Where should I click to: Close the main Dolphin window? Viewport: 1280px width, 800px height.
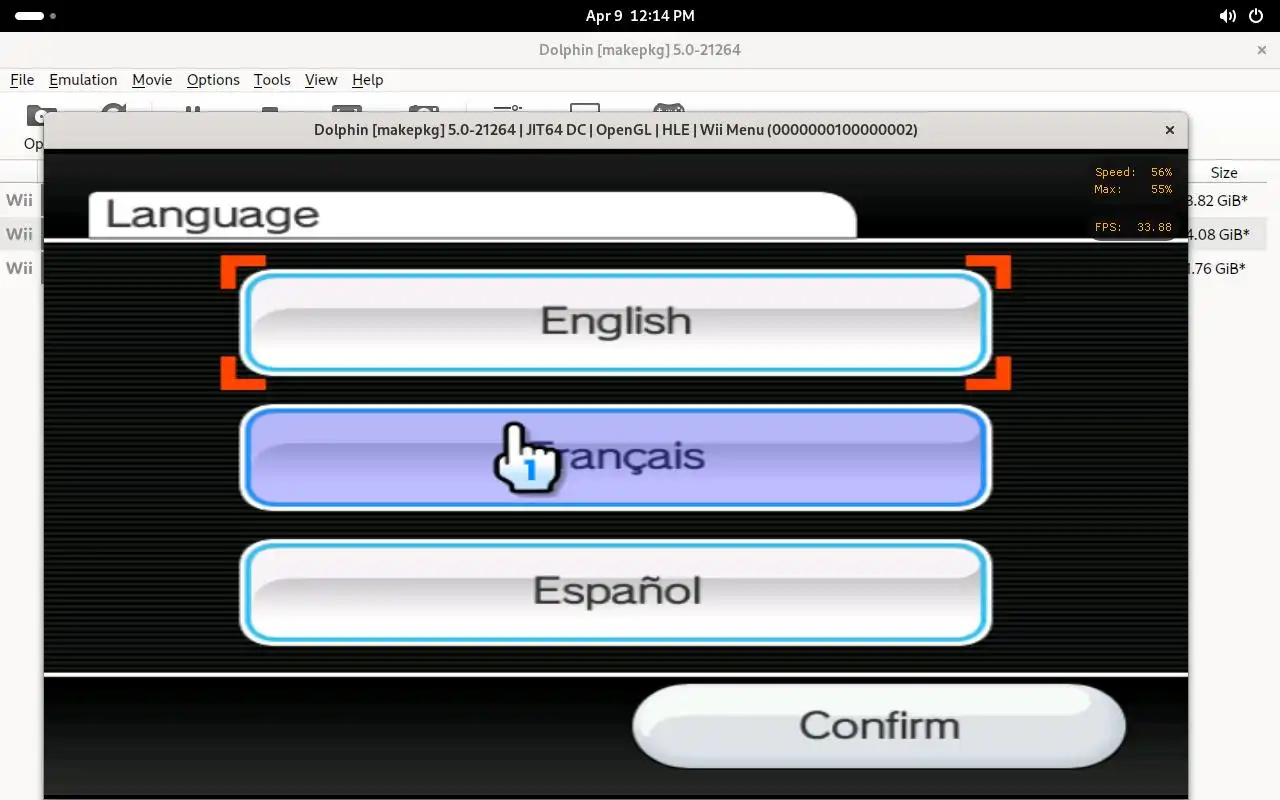click(1262, 50)
